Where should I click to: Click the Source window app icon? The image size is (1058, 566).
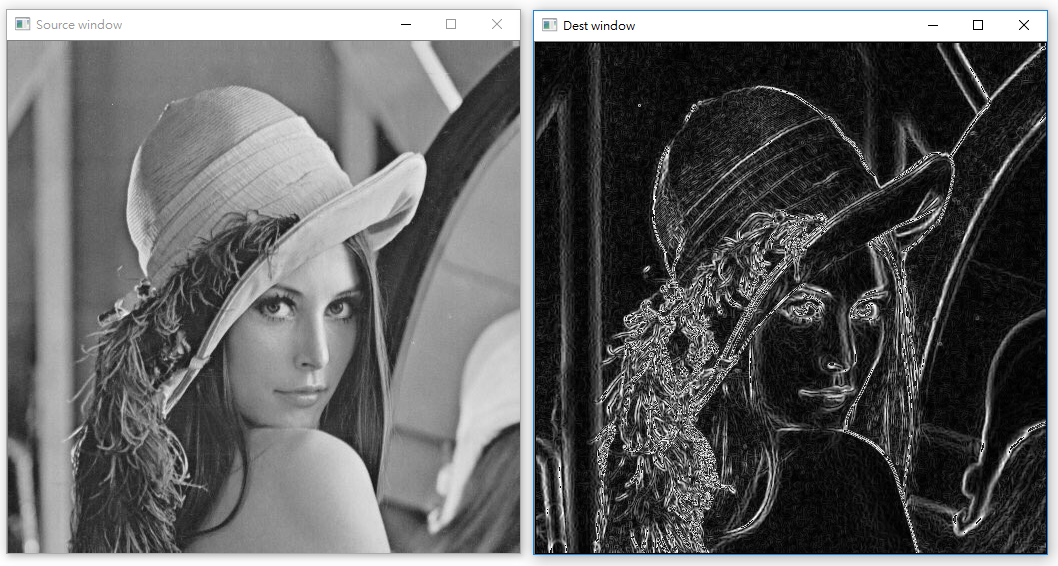22,24
